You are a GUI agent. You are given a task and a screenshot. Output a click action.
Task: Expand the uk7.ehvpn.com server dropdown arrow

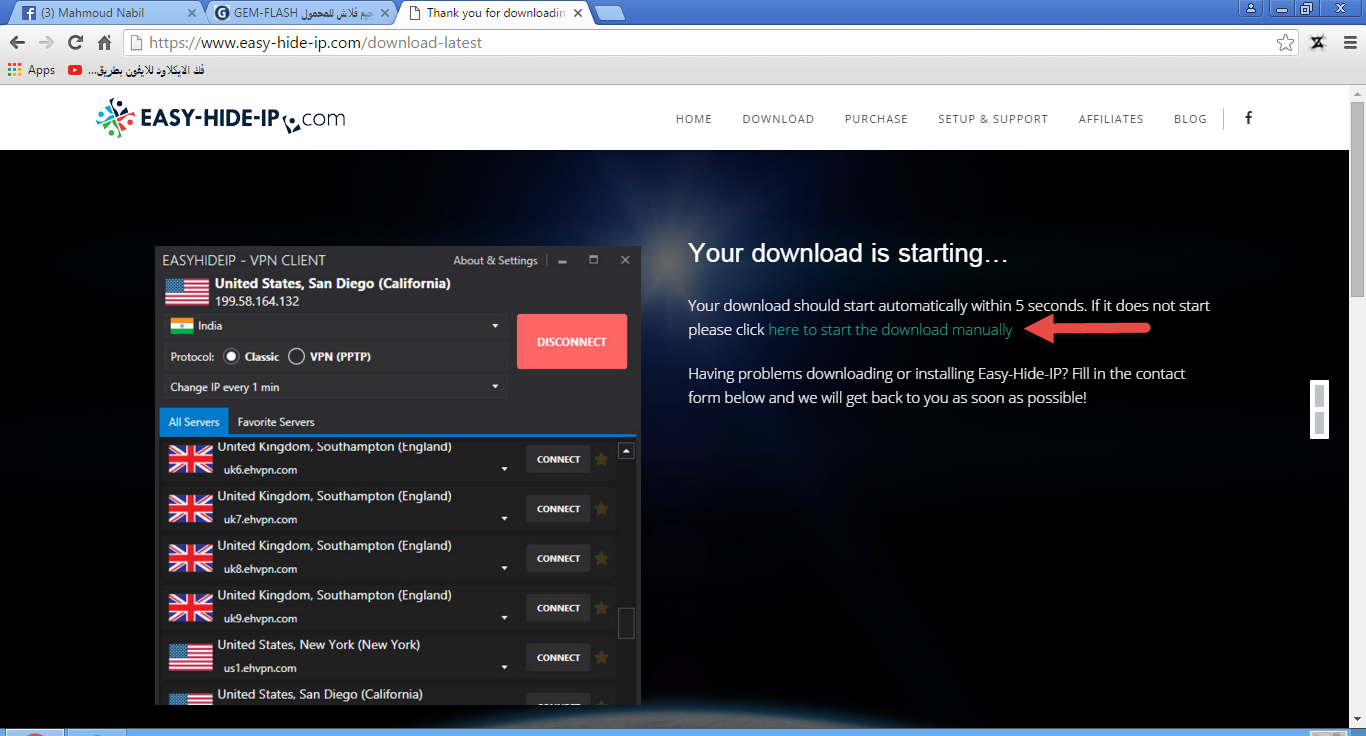[505, 519]
